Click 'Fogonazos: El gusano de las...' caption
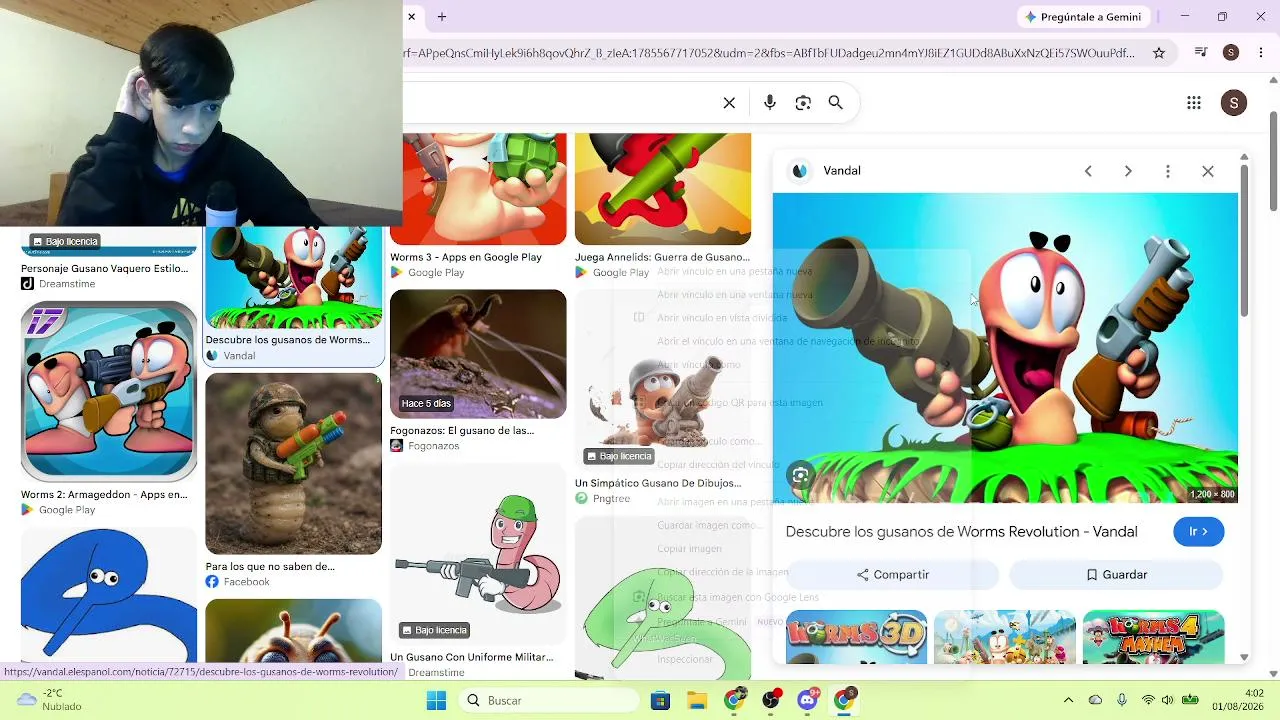The height and width of the screenshot is (720, 1280). [x=462, y=431]
